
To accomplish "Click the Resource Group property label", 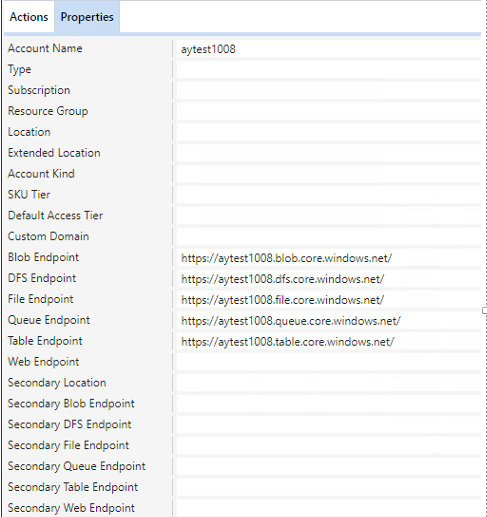I will [x=48, y=111].
